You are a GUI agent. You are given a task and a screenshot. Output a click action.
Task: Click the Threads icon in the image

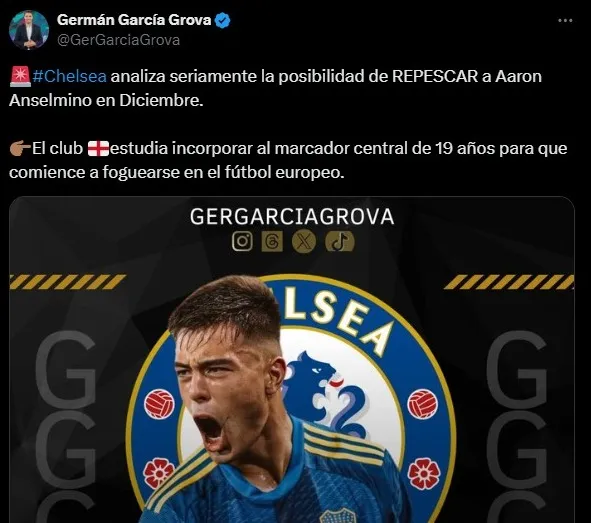coord(272,242)
